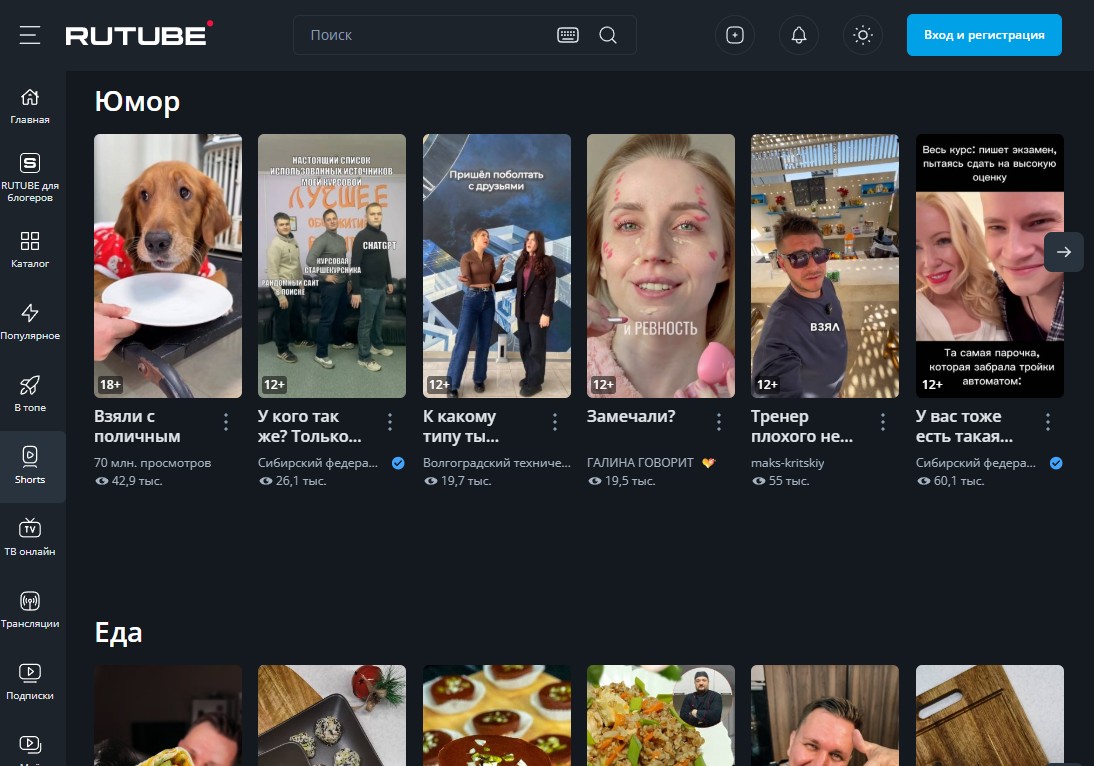Screen dimensions: 1094x766
Task: Click the upload video plus icon
Action: click(735, 35)
